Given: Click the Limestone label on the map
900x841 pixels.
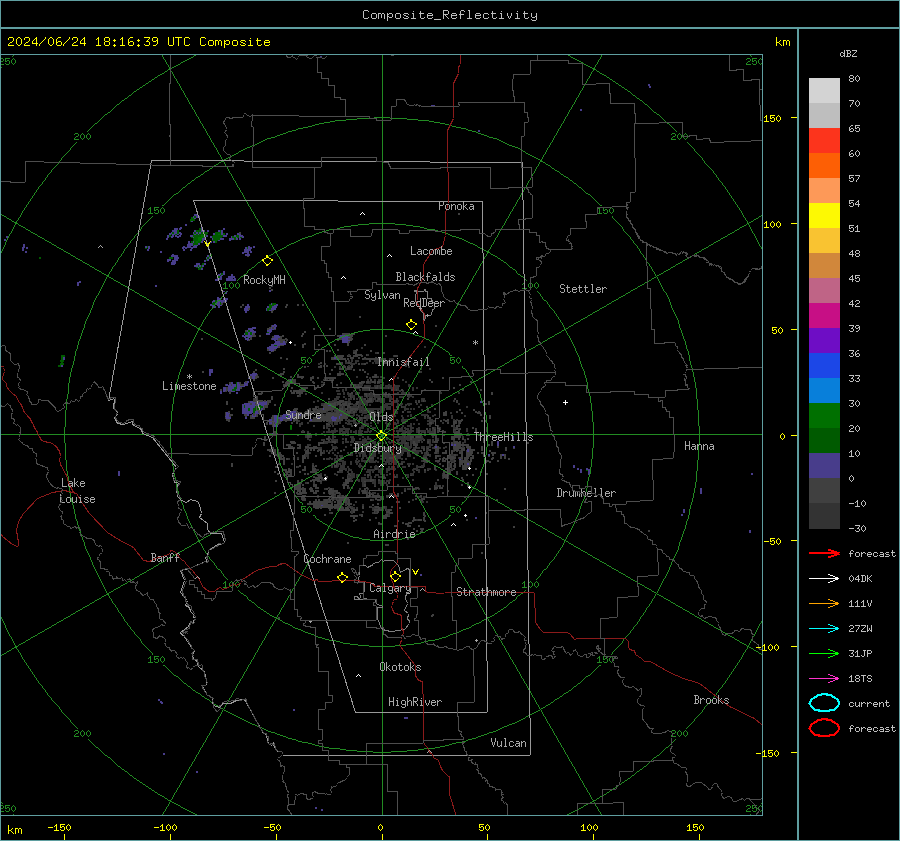Looking at the screenshot, I should (x=189, y=386).
